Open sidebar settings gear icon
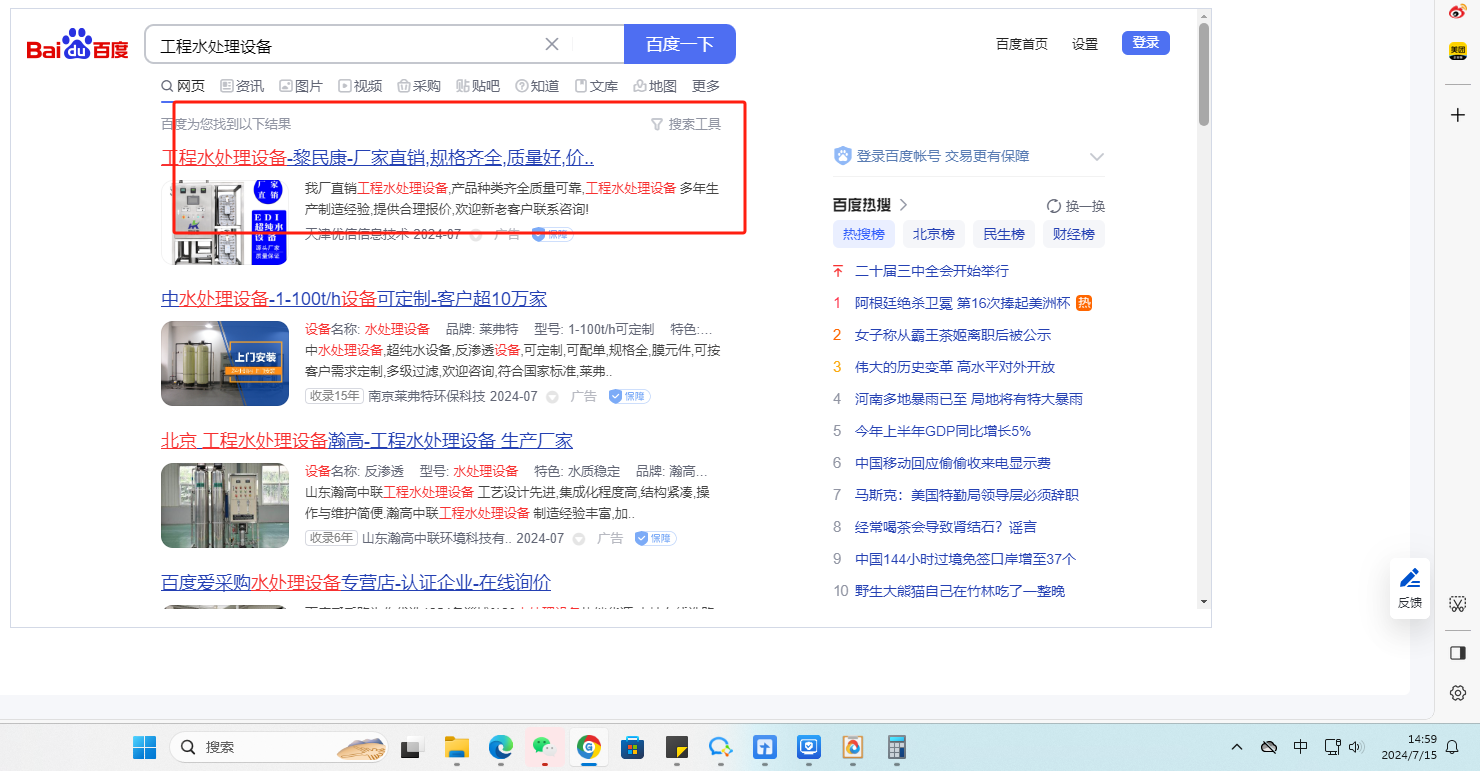 [1458, 693]
